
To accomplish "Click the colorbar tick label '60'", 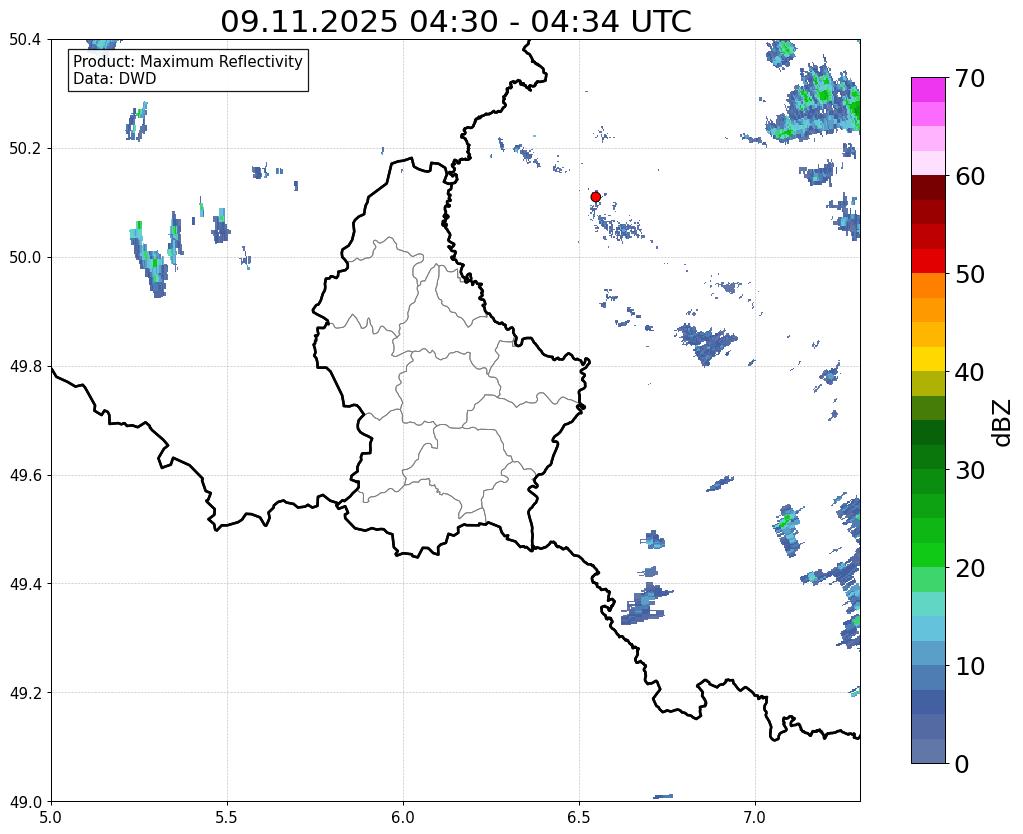I will tap(970, 176).
